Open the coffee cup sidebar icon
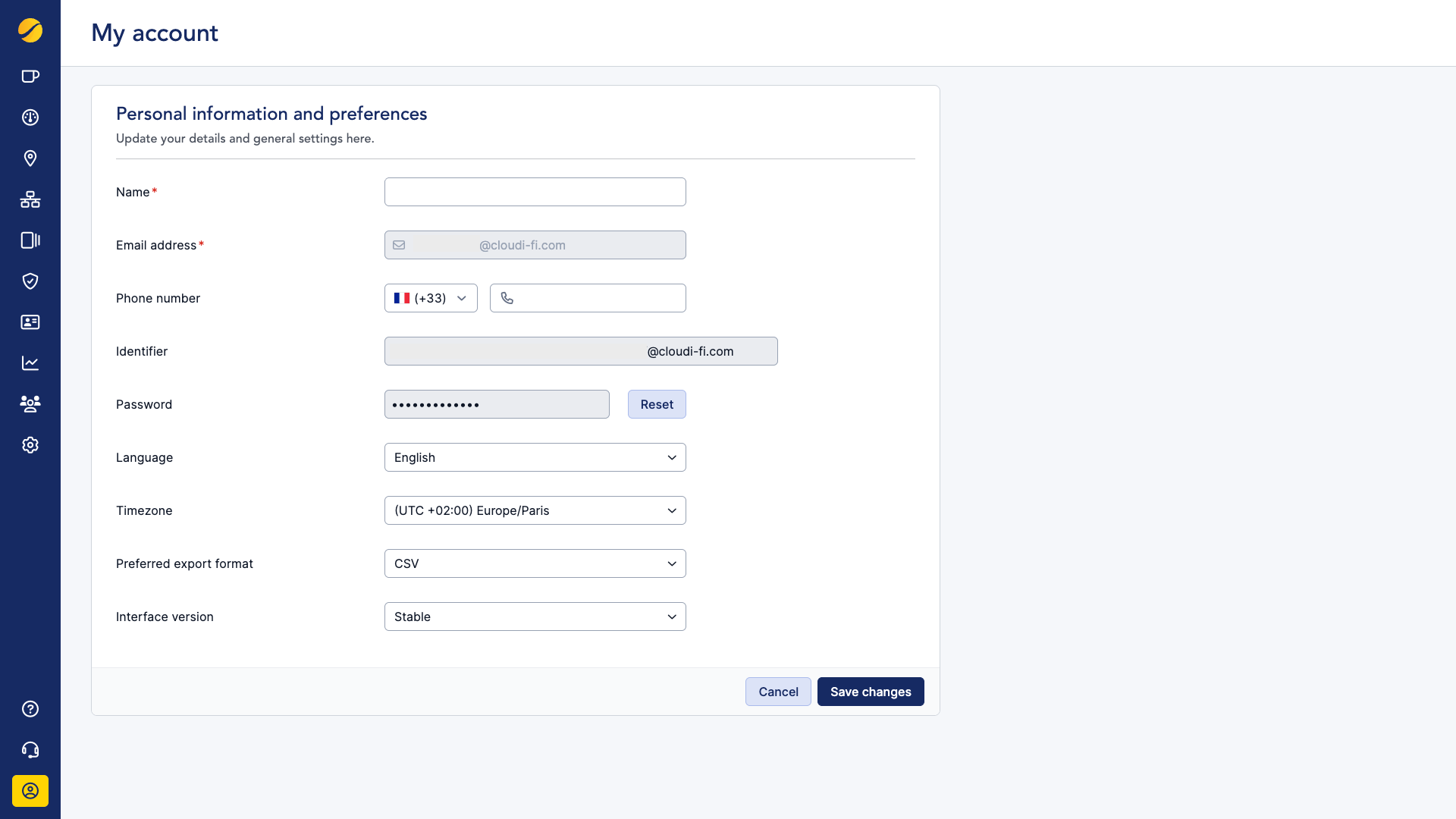This screenshot has height=819, width=1456. 30,76
